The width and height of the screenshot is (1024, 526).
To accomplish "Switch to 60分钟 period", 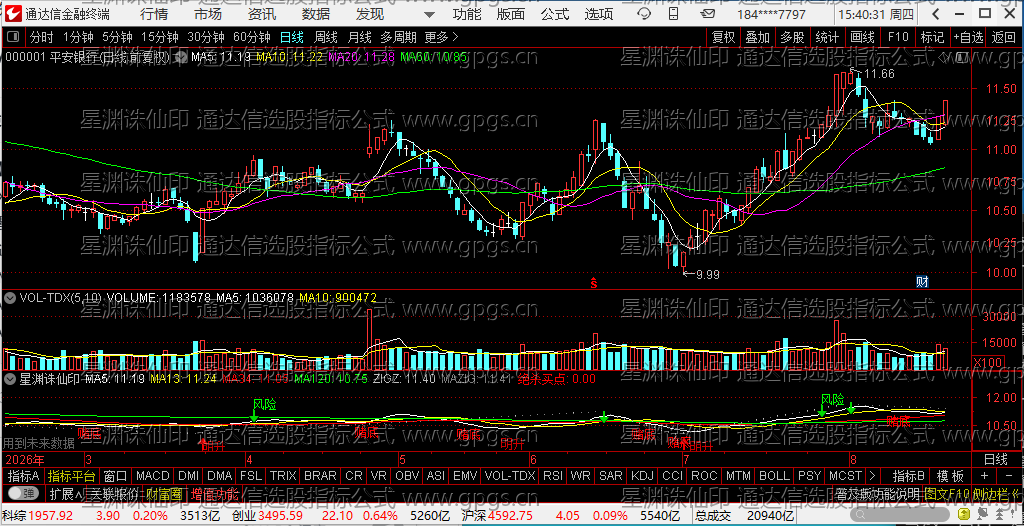I will pyautogui.click(x=252, y=38).
